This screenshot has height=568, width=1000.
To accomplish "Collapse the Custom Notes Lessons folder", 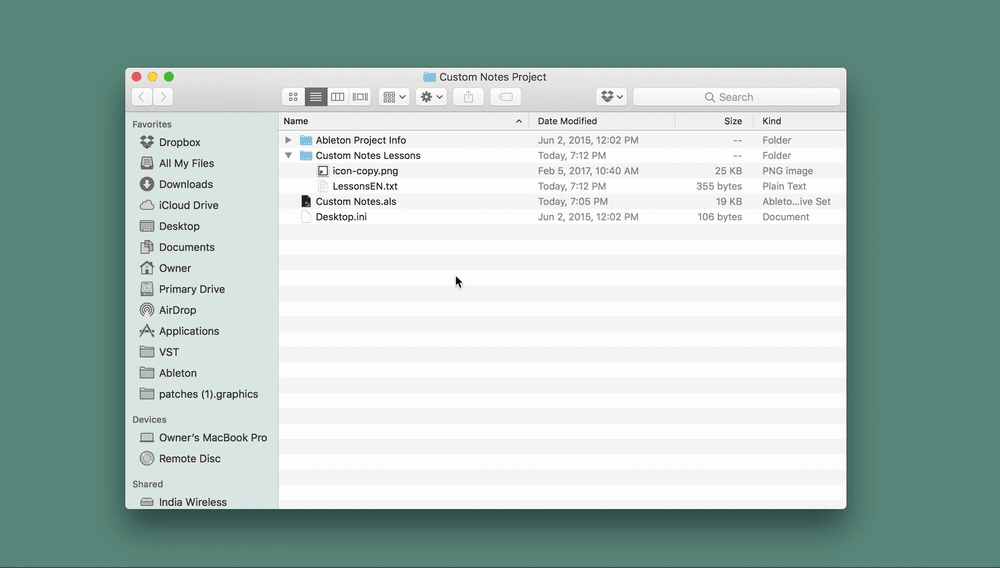I will click(x=288, y=156).
